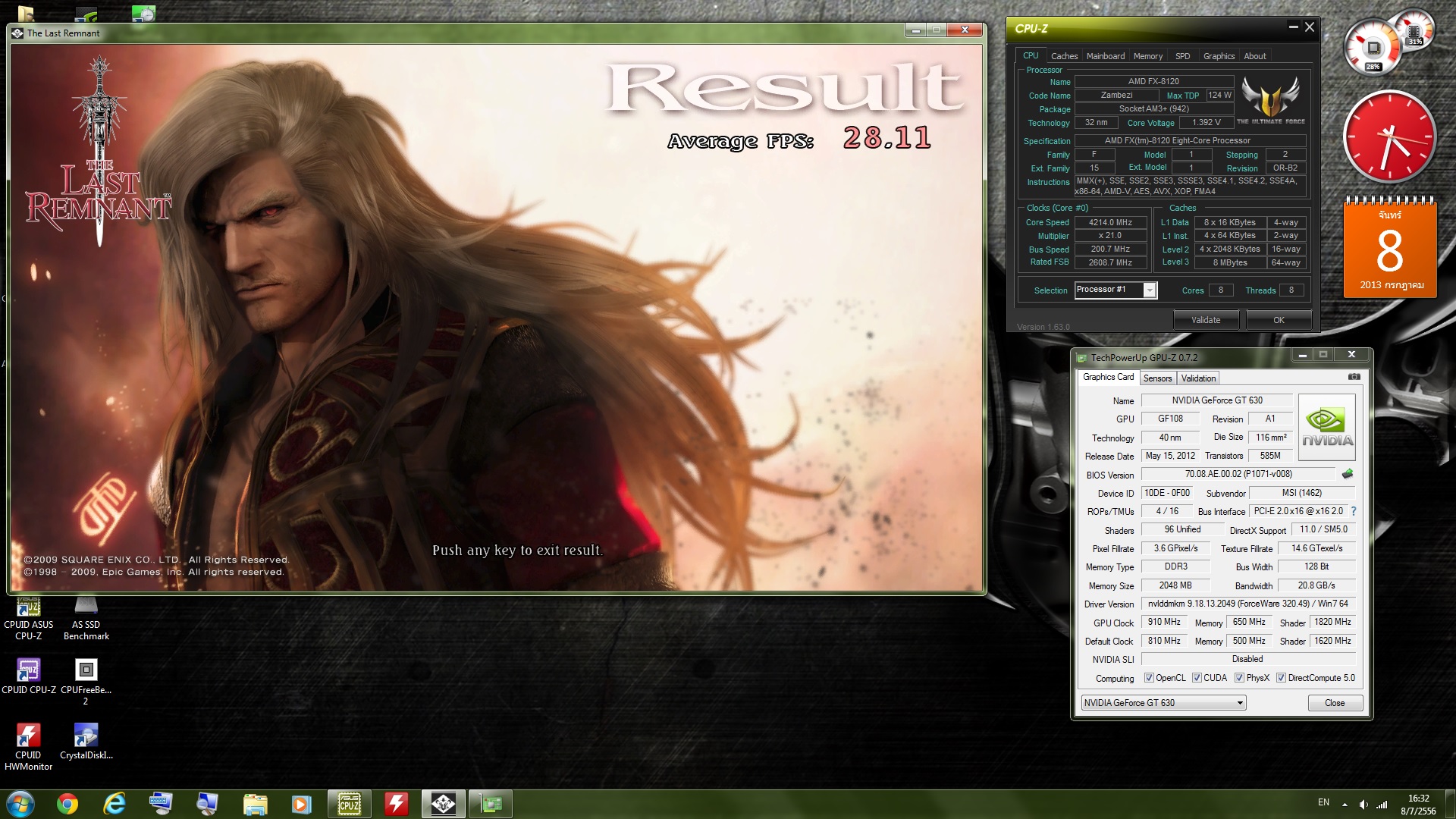Switch to the Sensors tab in GPU-Z
The image size is (1456, 819).
coord(1157,378)
